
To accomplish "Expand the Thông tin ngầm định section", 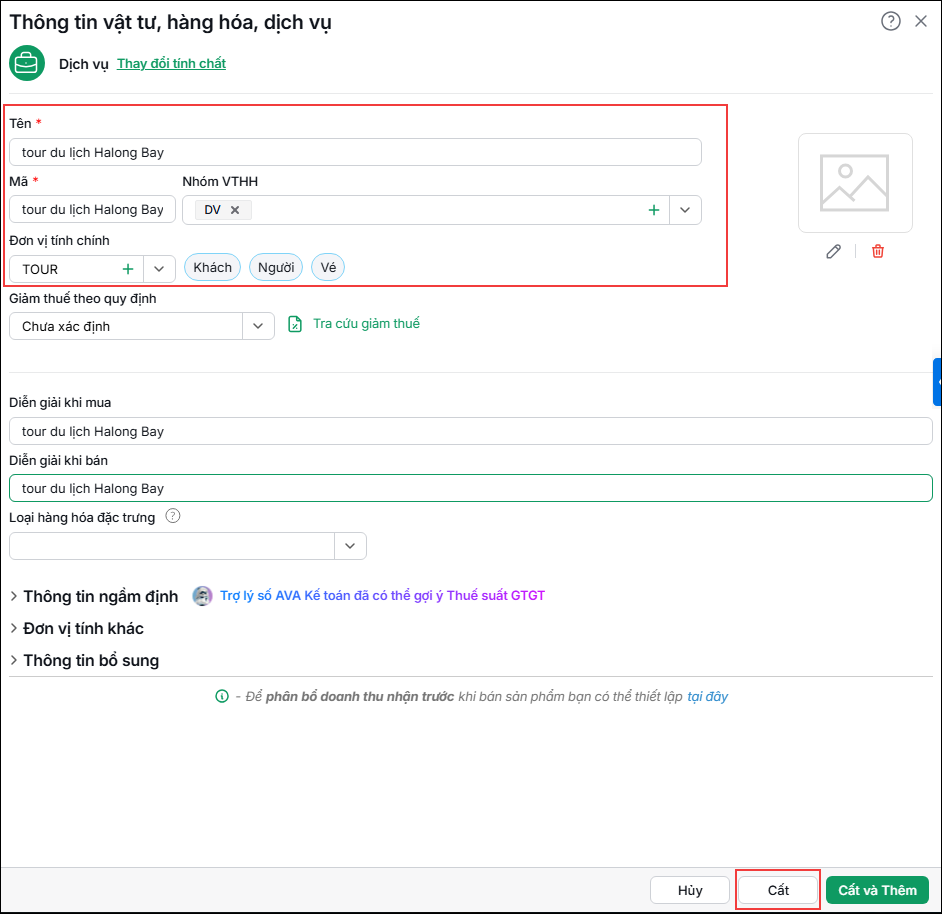I will tap(94, 596).
